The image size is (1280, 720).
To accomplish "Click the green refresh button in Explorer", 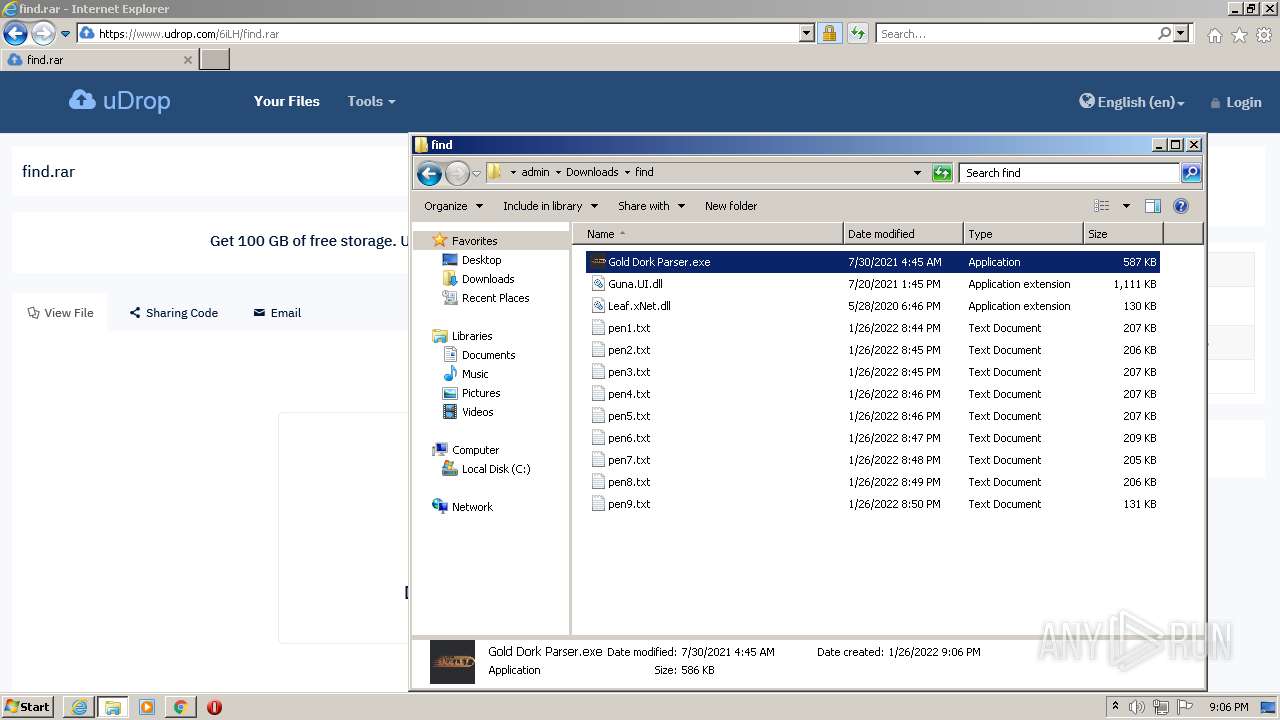I will [942, 173].
